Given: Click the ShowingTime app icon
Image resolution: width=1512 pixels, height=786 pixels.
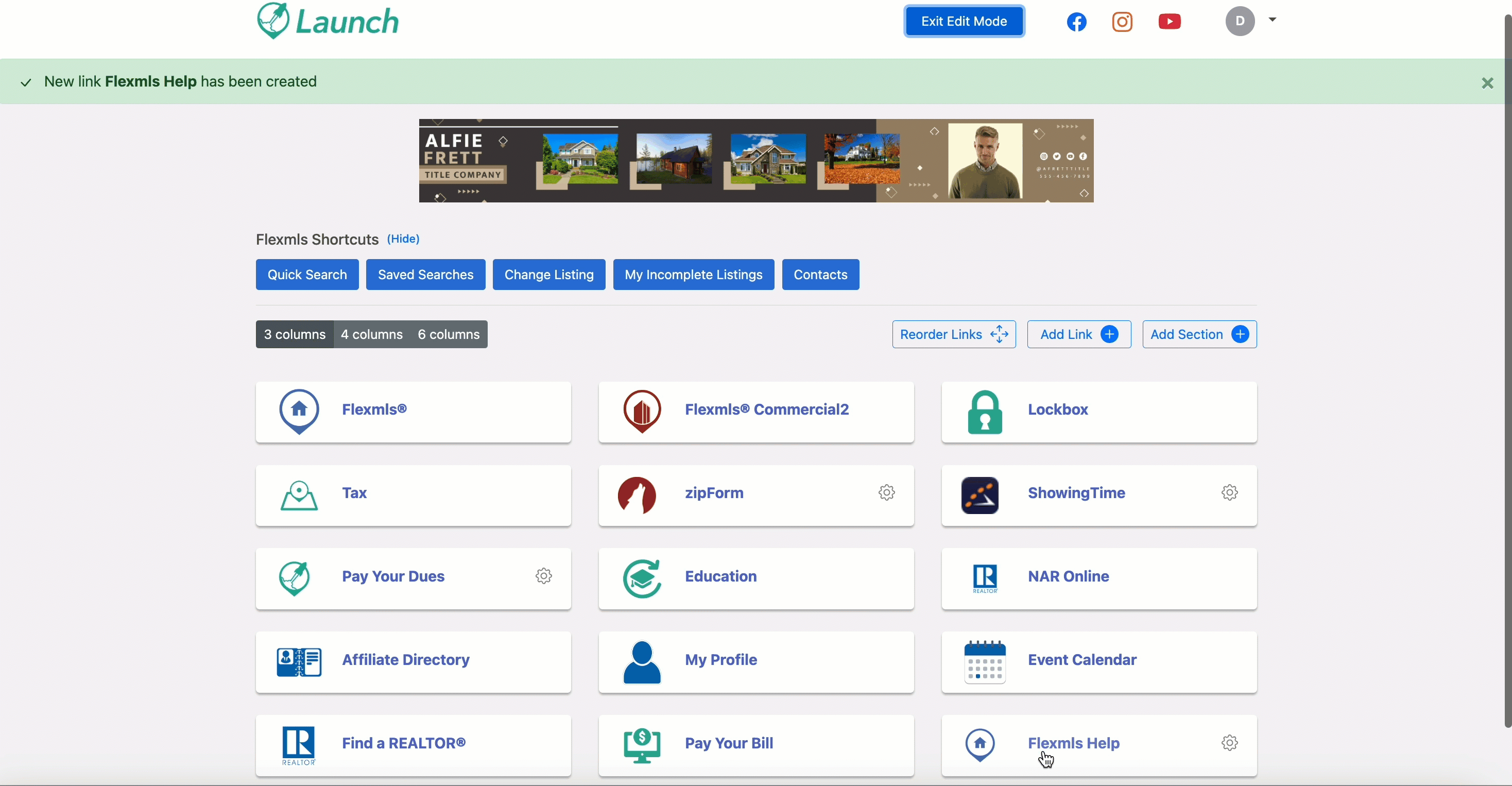Looking at the screenshot, I should (x=980, y=495).
